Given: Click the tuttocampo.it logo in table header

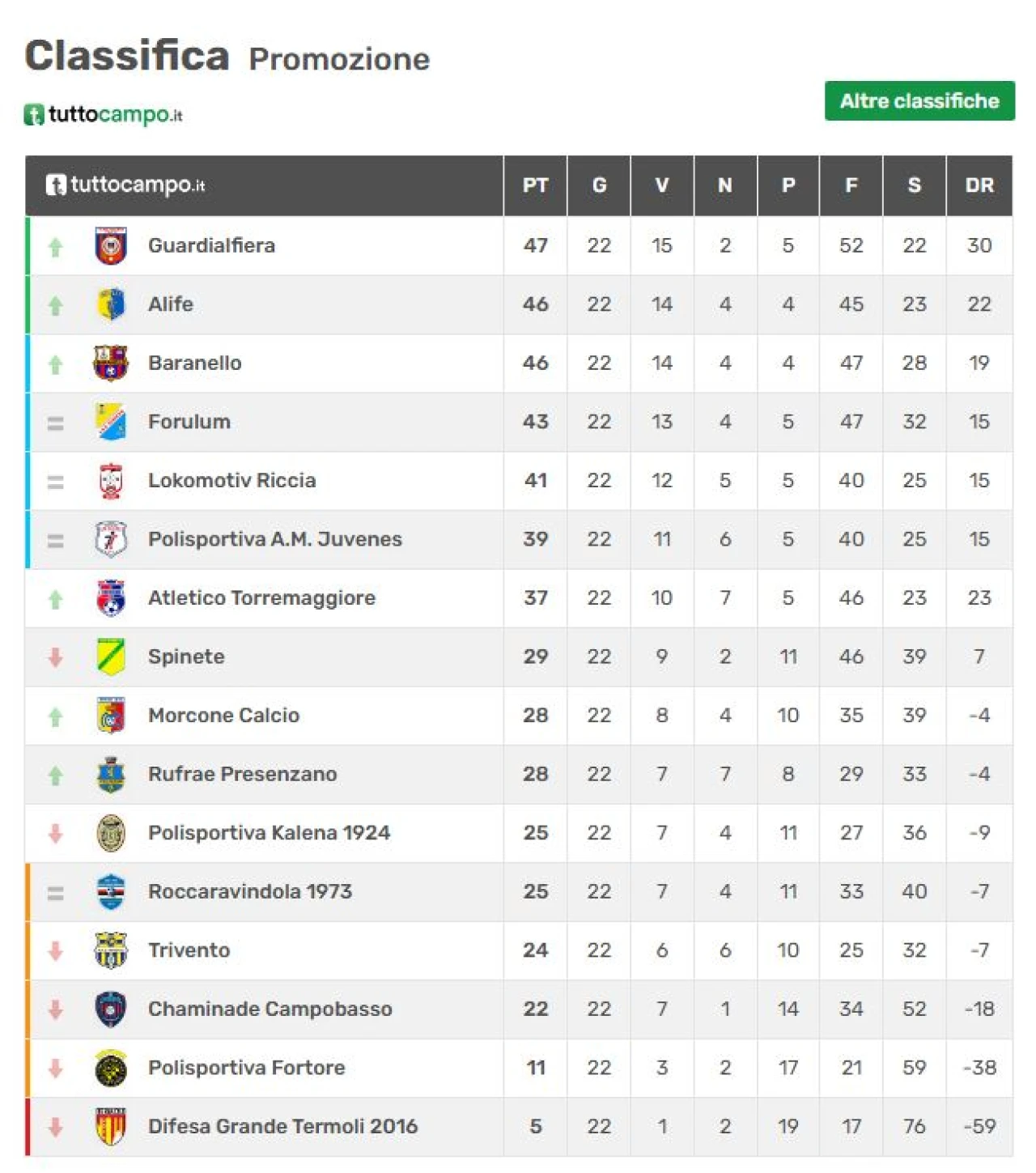Looking at the screenshot, I should pos(125,185).
